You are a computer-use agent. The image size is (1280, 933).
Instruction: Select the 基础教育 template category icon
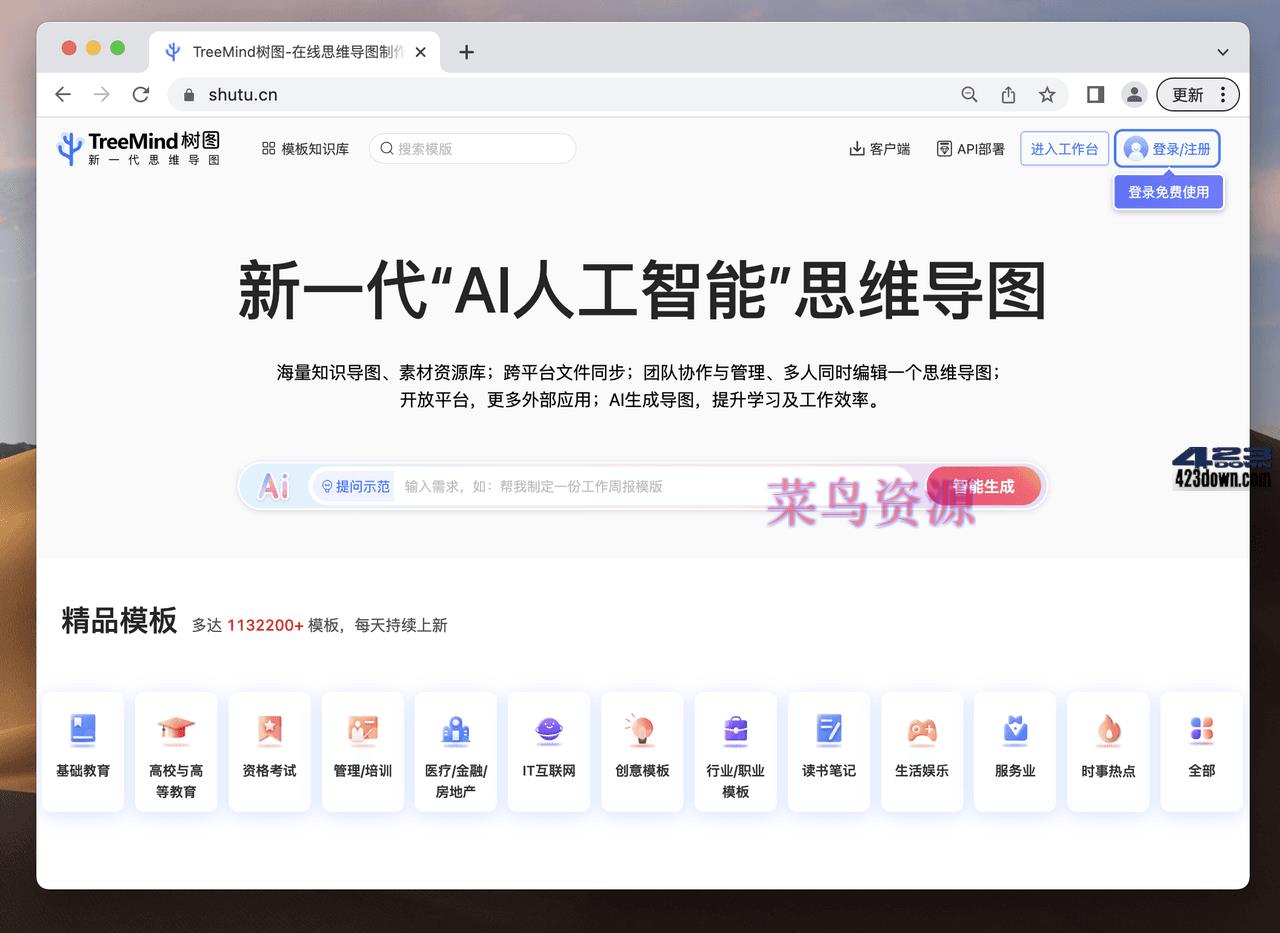pyautogui.click(x=83, y=731)
